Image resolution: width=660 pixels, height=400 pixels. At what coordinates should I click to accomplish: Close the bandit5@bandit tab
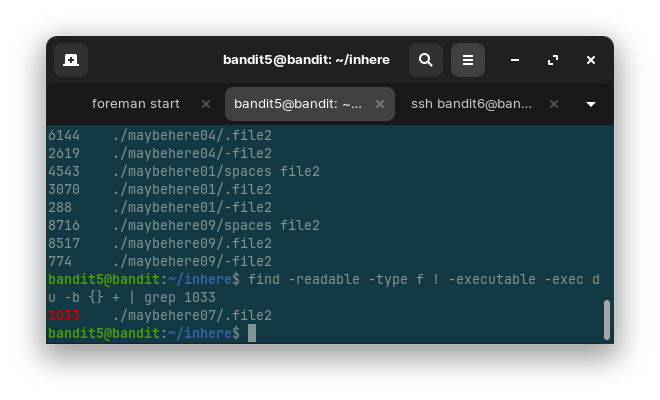click(x=380, y=104)
